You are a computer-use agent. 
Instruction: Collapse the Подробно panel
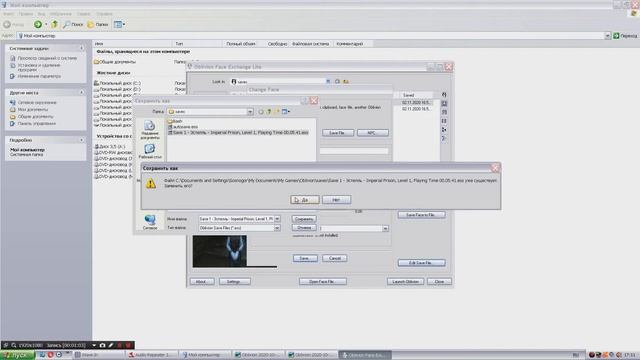tap(81, 140)
